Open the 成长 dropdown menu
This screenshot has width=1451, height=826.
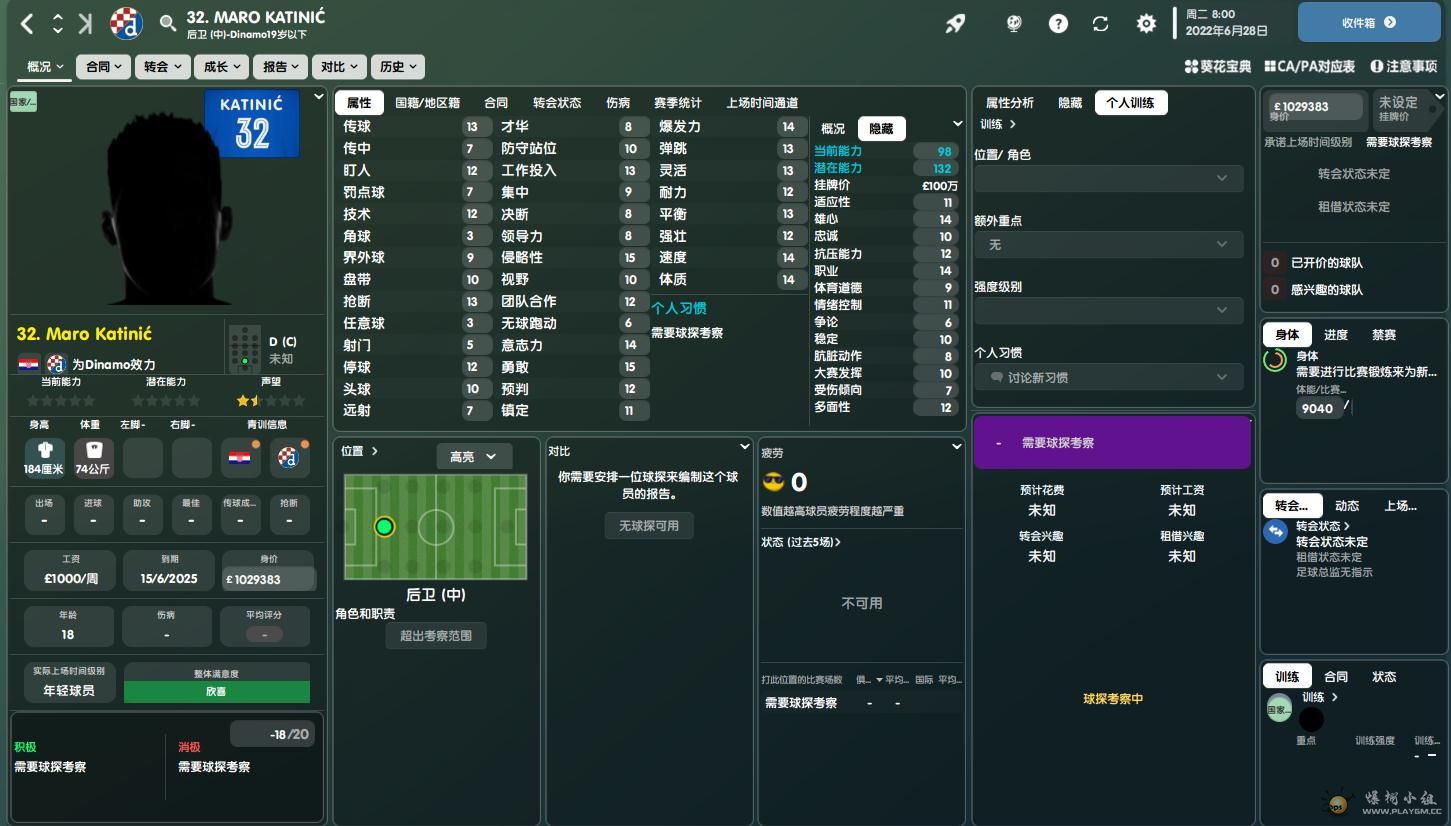[220, 67]
